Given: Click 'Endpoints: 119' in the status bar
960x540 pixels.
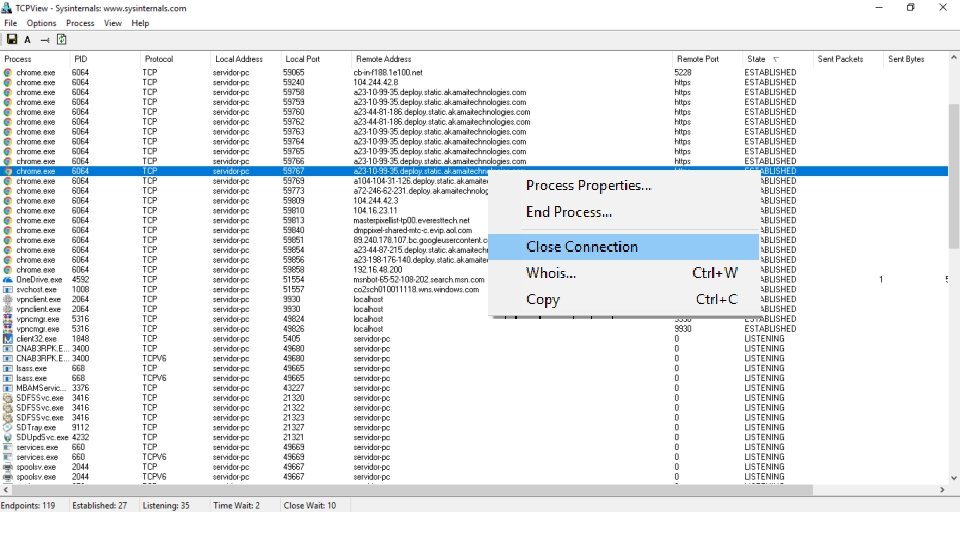Looking at the screenshot, I should click(x=28, y=506).
